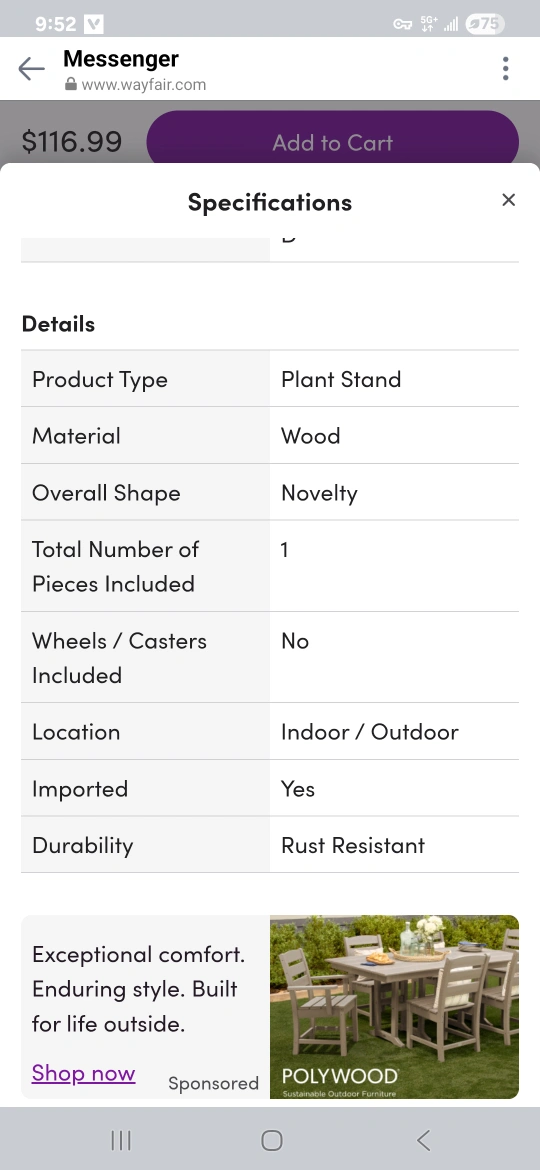Select the Overall Shape Novelty row
This screenshot has height=1170, width=540.
[x=270, y=492]
